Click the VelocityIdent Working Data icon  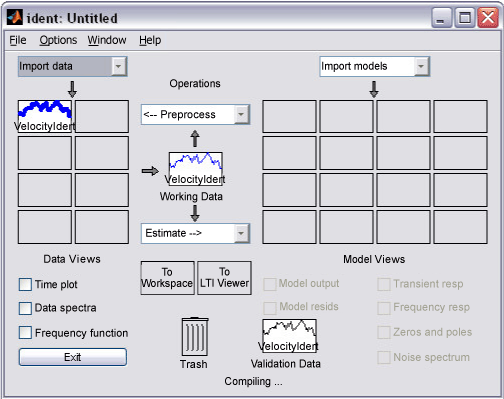click(195, 168)
